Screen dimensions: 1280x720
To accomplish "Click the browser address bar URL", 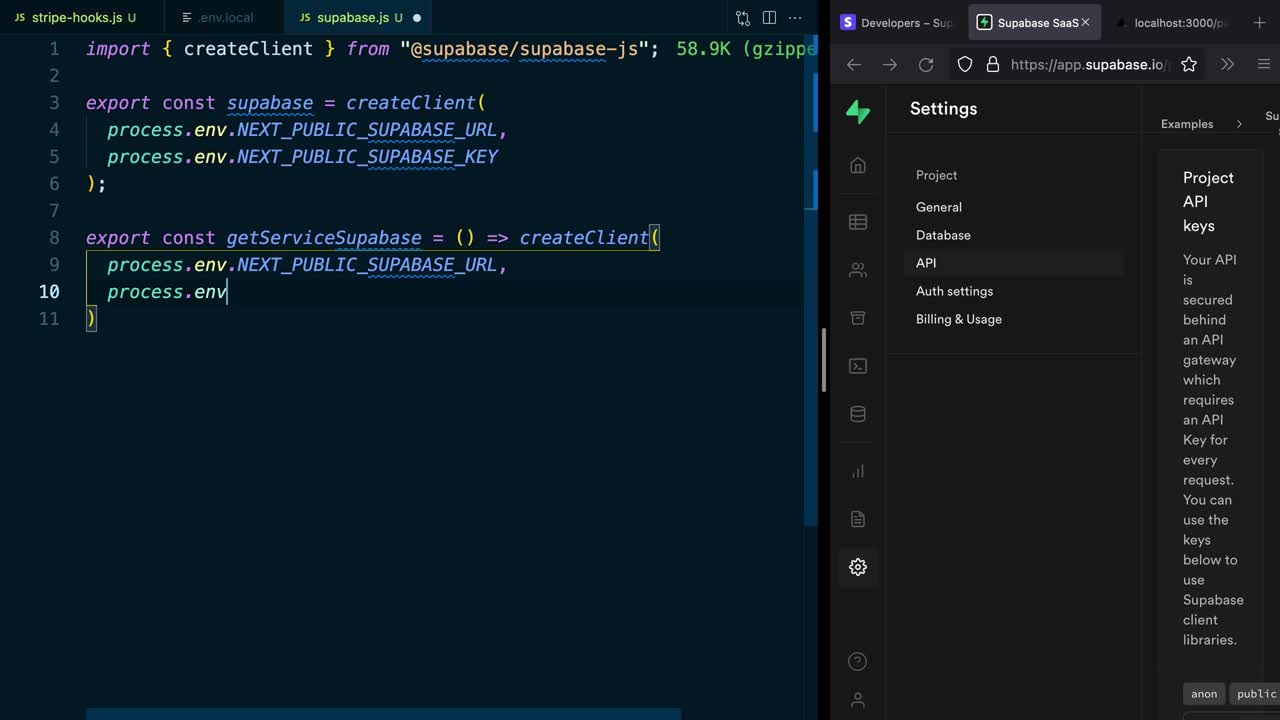I will [1087, 64].
